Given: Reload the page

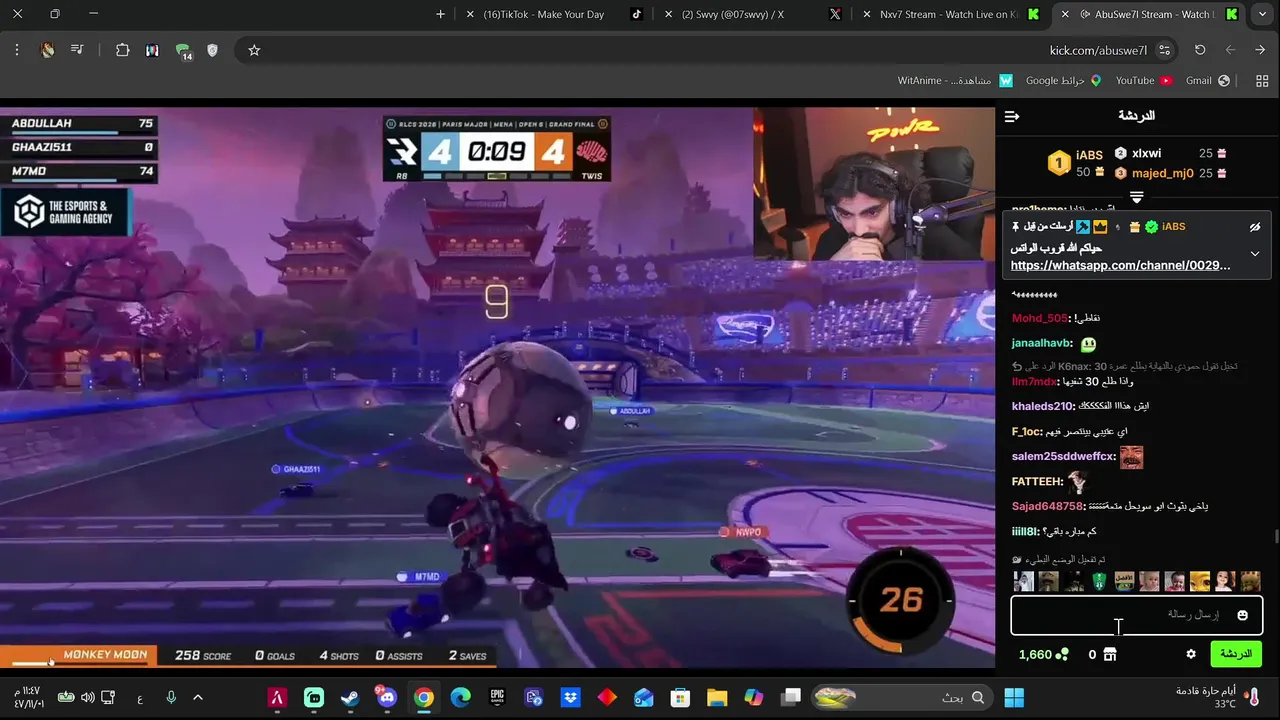Looking at the screenshot, I should pos(1200,50).
